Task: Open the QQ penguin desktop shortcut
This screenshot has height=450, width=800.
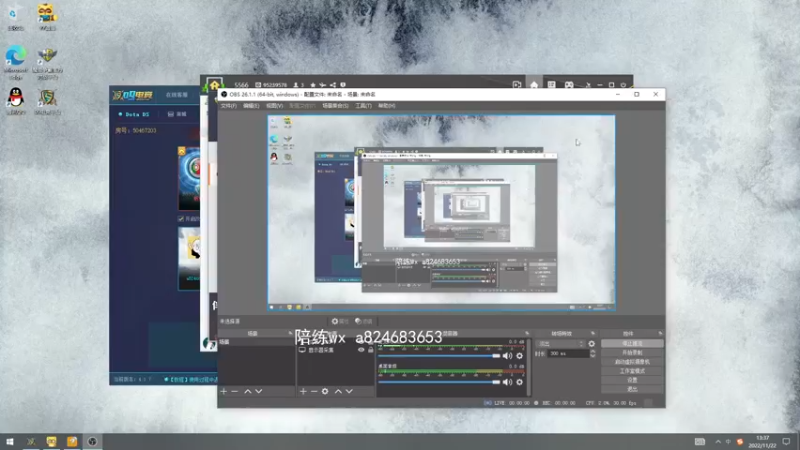Action: [16, 101]
